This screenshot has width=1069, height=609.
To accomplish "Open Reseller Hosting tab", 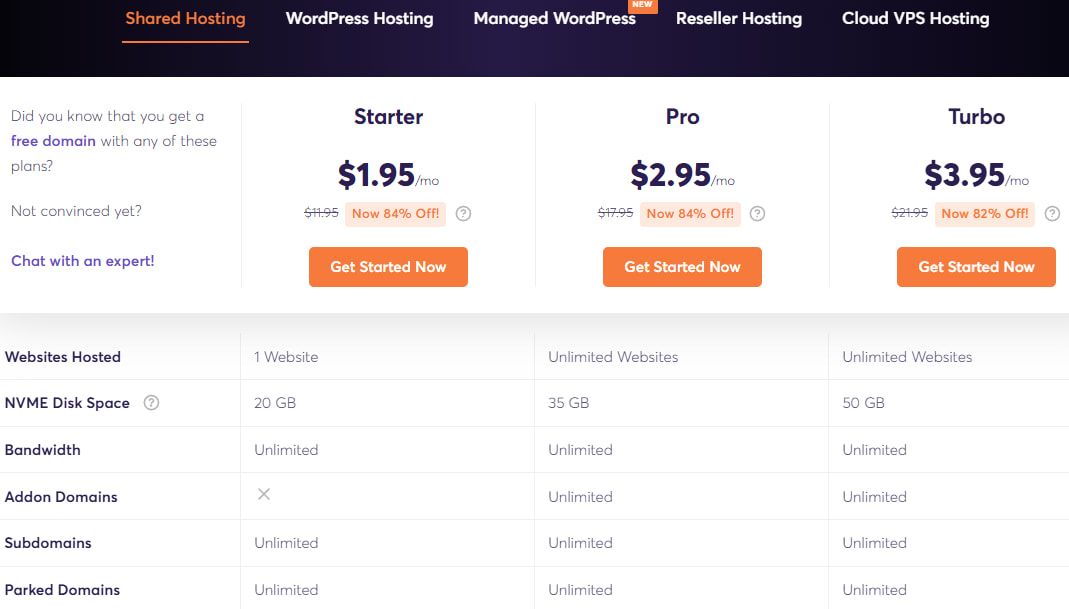I will [738, 18].
